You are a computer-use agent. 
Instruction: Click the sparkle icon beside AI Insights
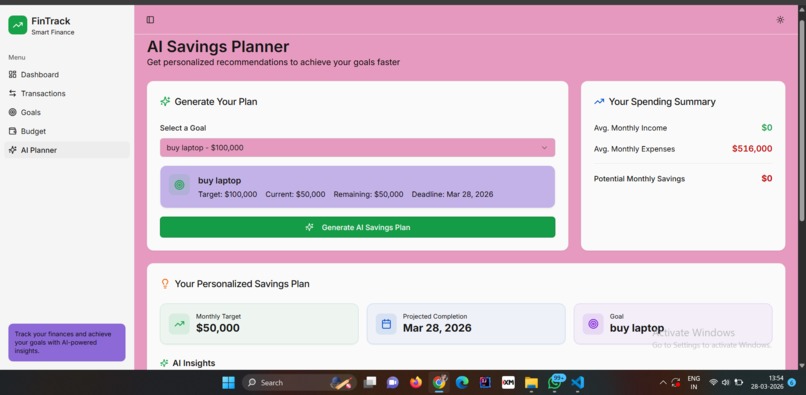tap(164, 363)
